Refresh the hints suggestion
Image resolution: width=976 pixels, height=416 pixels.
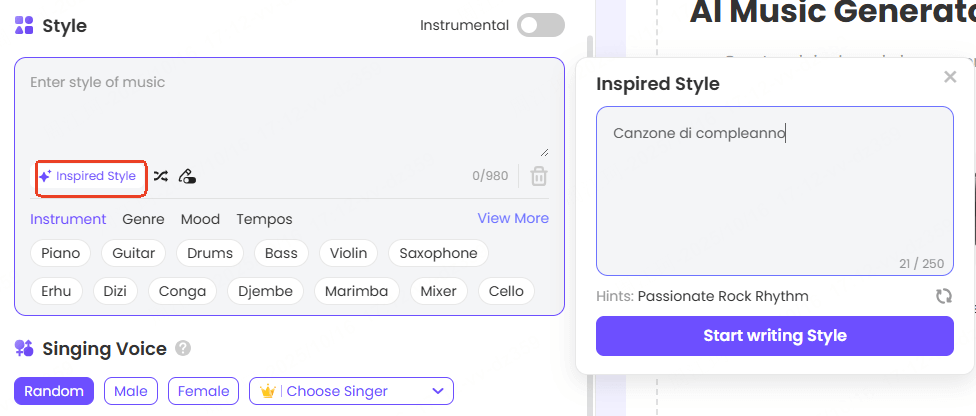(943, 296)
